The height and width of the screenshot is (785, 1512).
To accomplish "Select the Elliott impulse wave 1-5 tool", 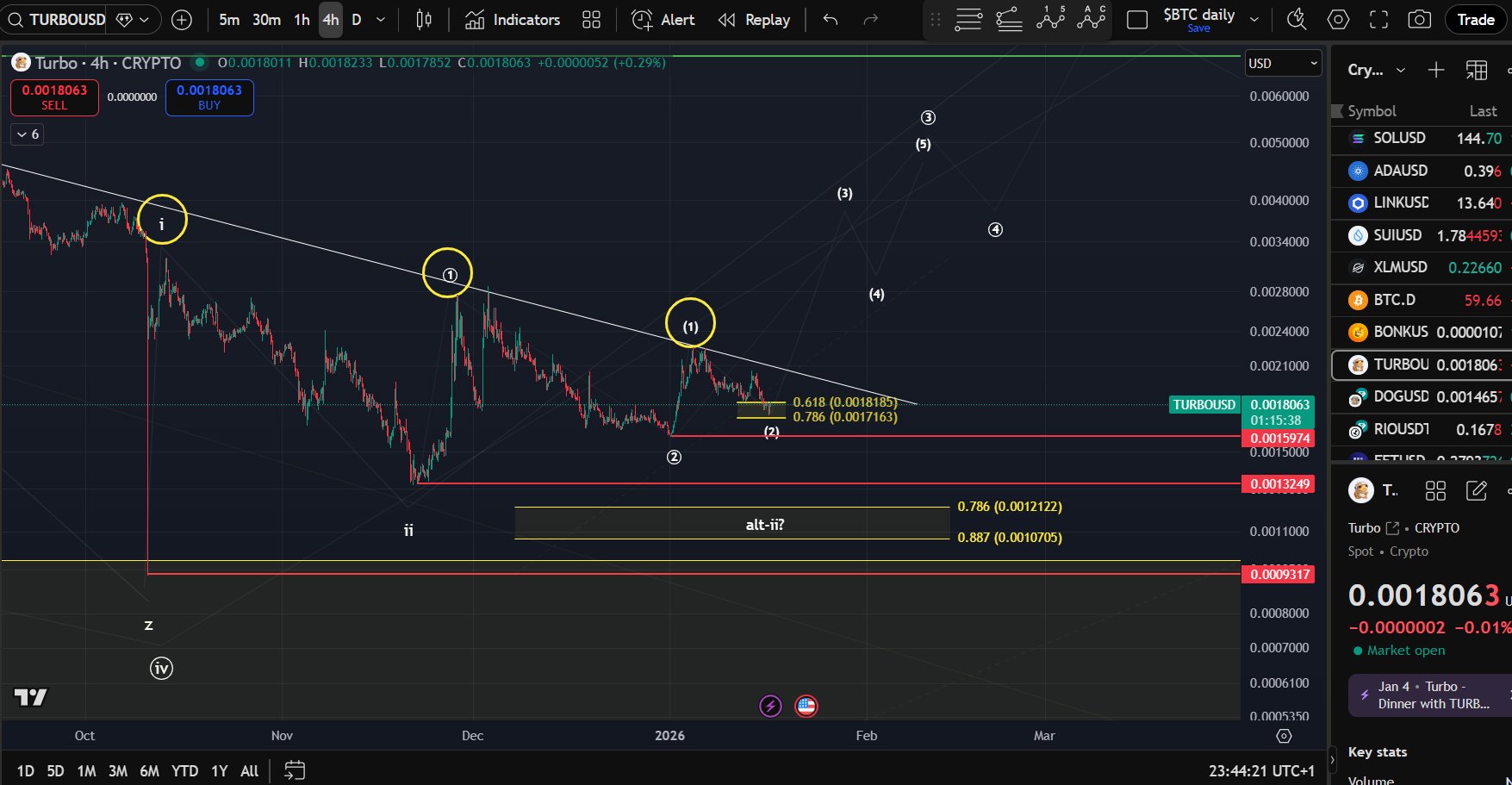I will click(1050, 19).
